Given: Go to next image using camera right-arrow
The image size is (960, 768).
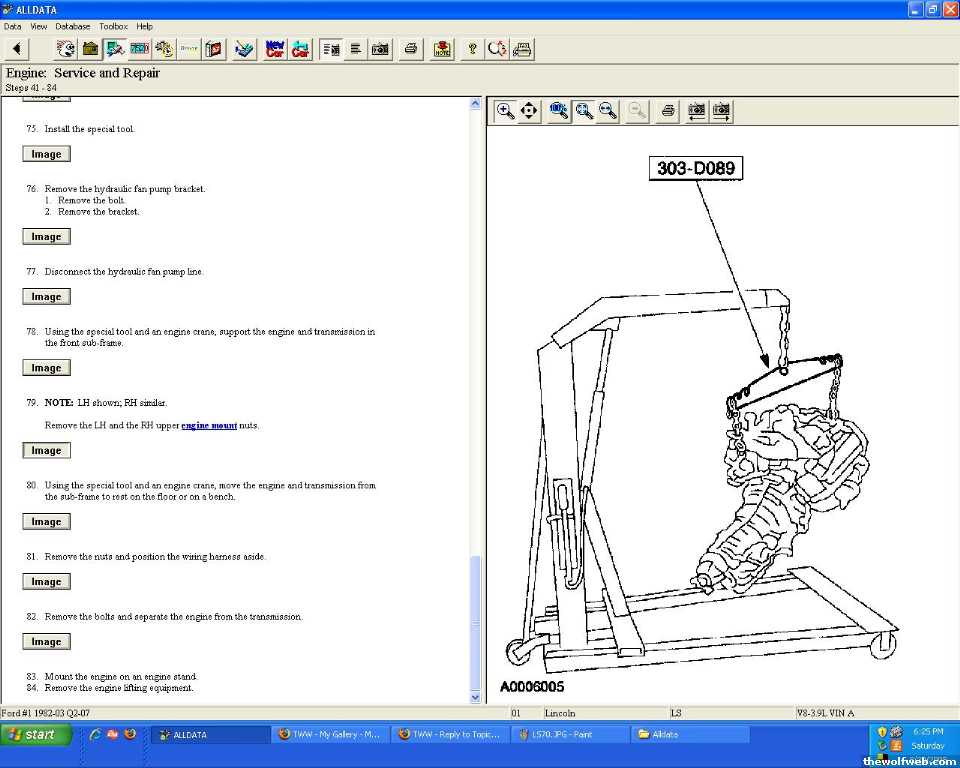Looking at the screenshot, I should [x=721, y=111].
